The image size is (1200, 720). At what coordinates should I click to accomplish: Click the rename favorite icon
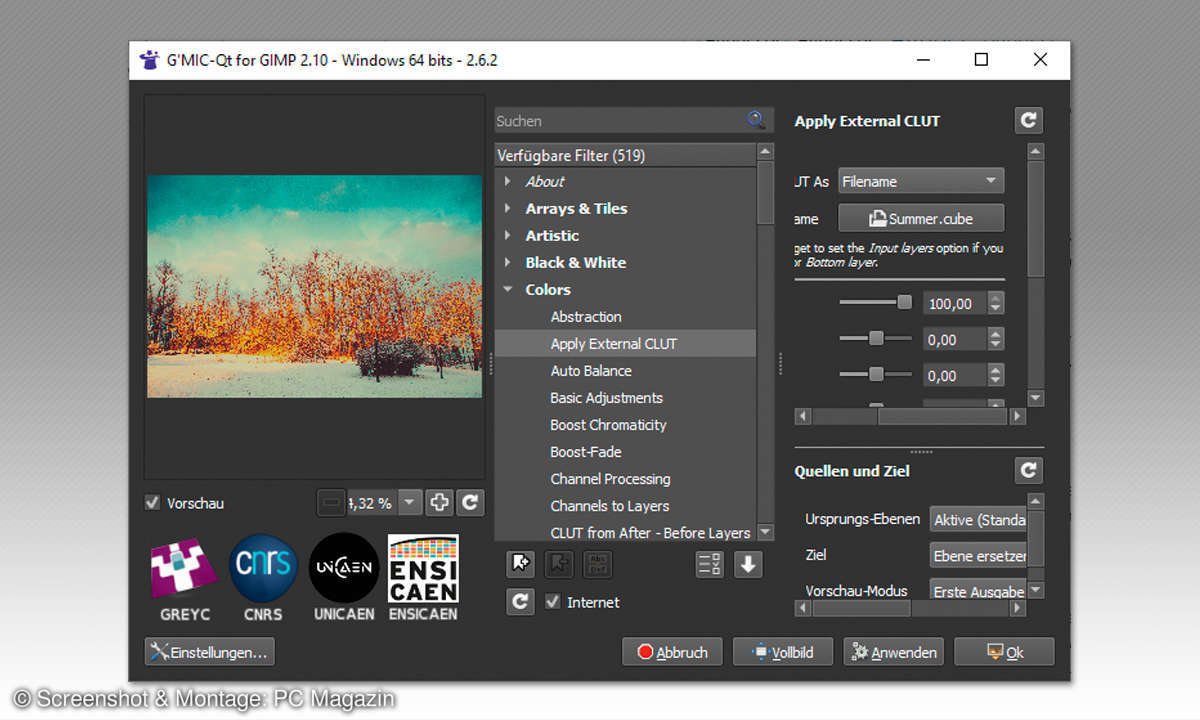coord(597,564)
